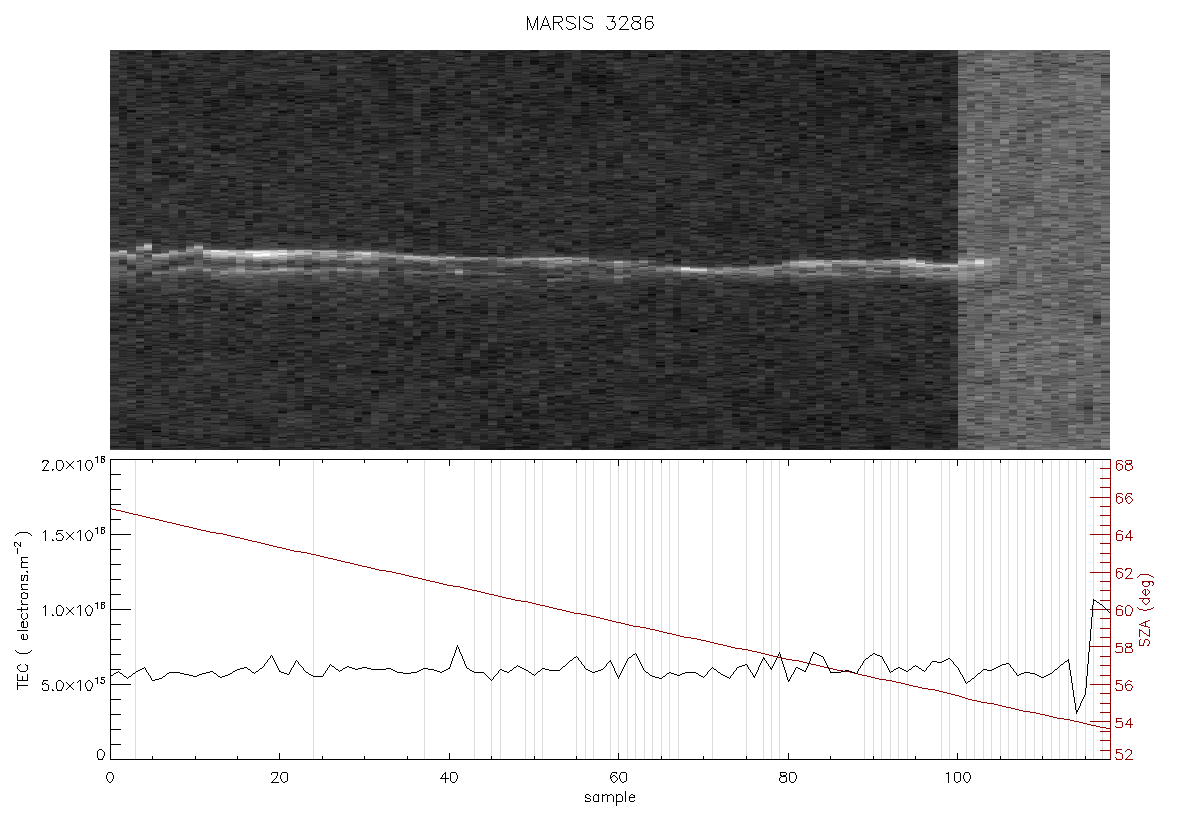Click the TEC spike peak near sample 116
Image resolution: width=1180 pixels, height=830 pixels.
click(1093, 600)
